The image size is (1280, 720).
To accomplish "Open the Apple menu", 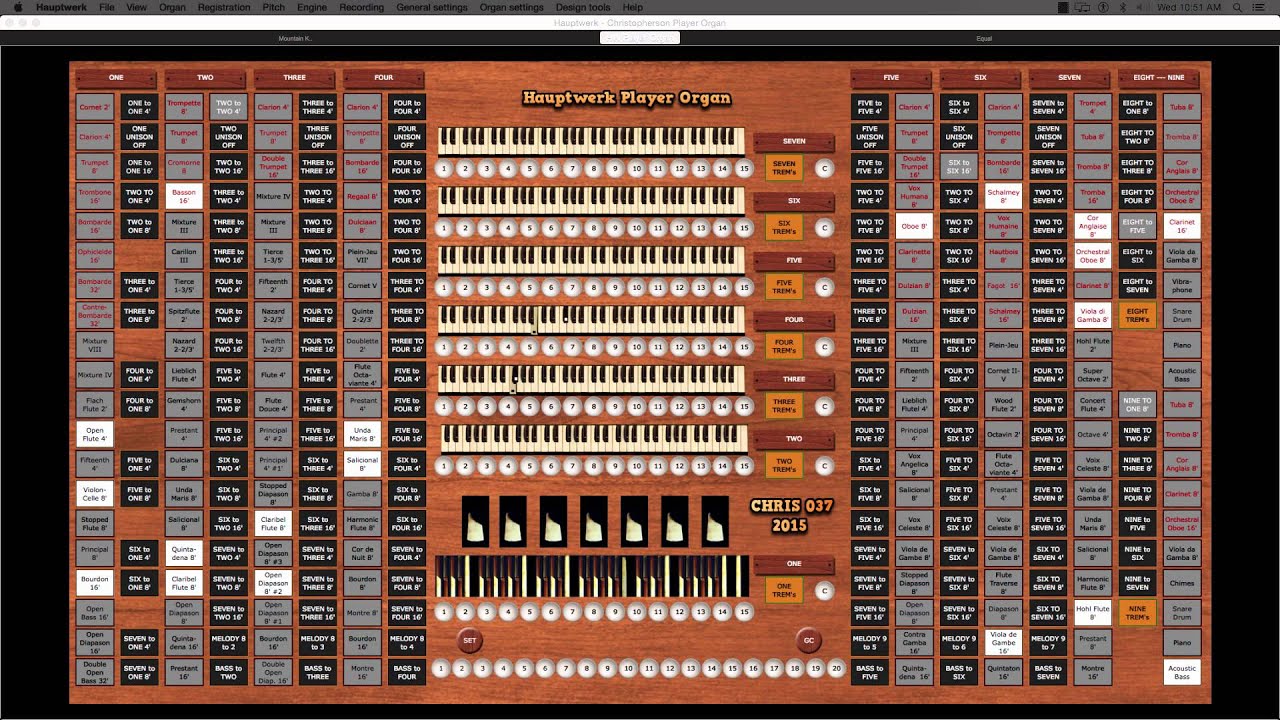I will click(16, 7).
